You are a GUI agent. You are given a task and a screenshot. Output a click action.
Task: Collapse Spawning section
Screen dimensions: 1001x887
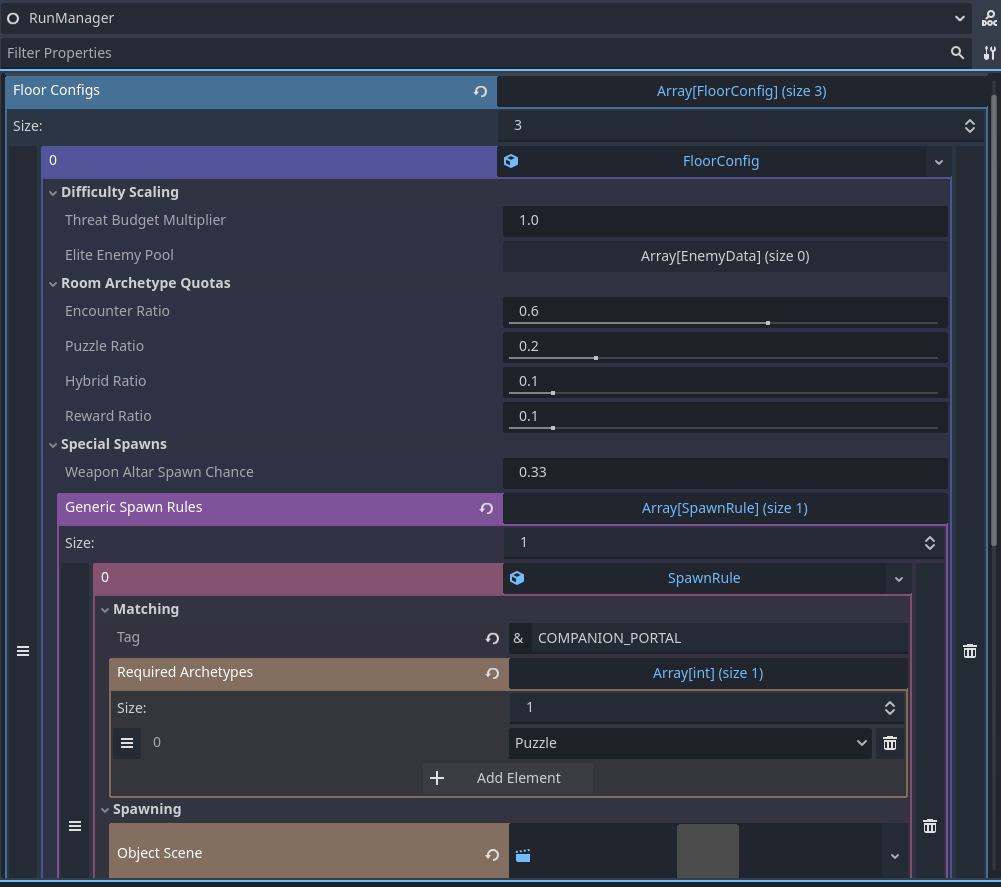pyautogui.click(x=105, y=810)
